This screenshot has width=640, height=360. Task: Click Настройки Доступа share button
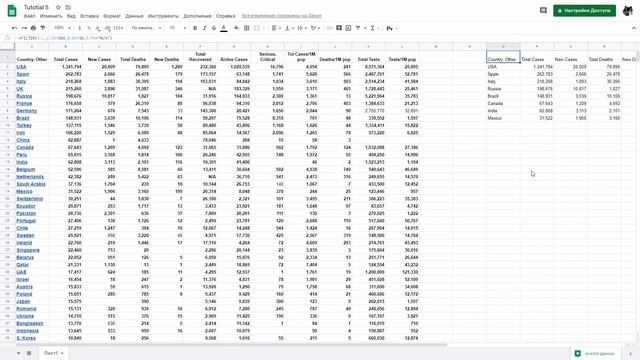584,11
